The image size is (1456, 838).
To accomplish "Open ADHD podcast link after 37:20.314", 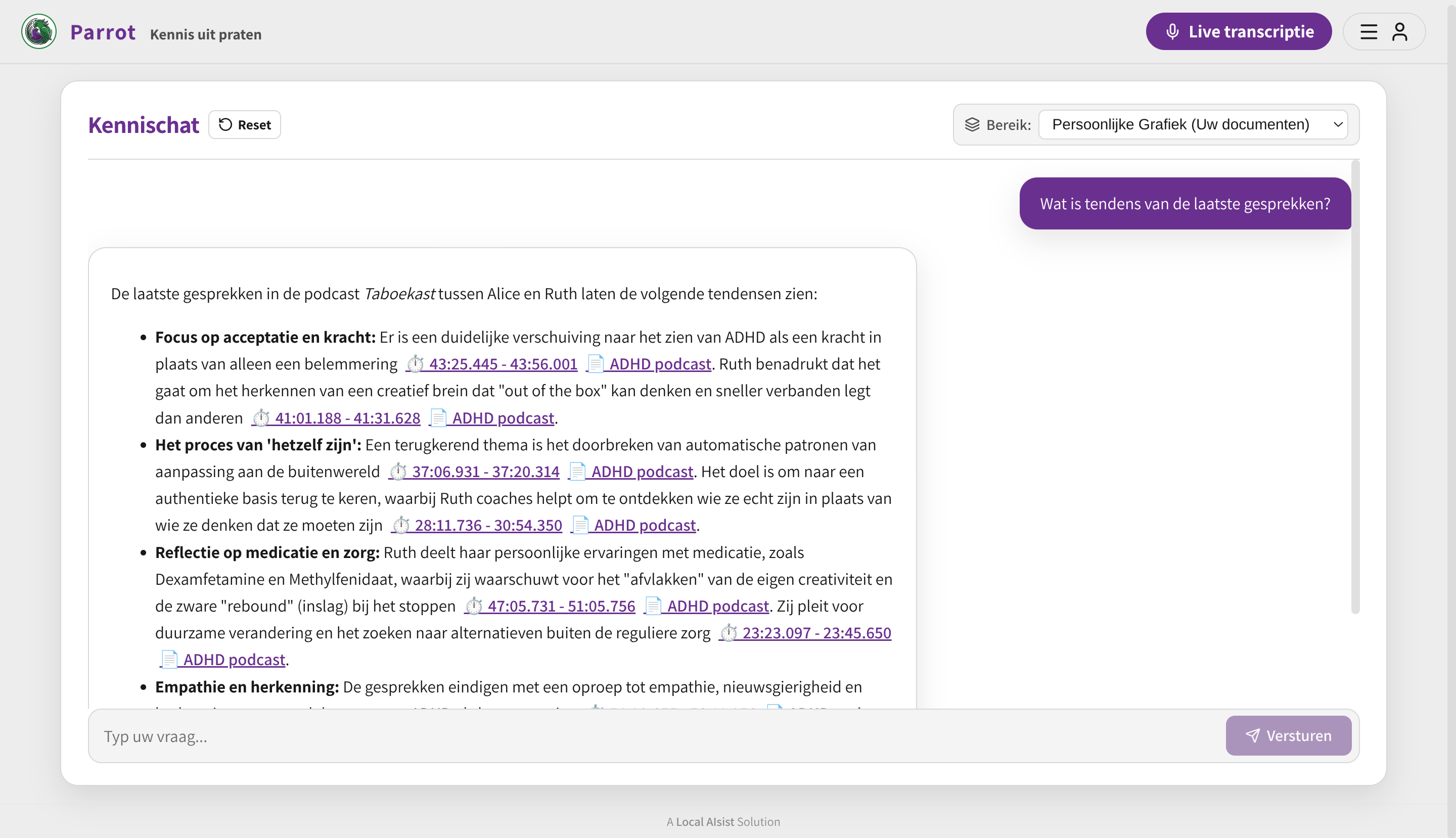I will coord(631,472).
